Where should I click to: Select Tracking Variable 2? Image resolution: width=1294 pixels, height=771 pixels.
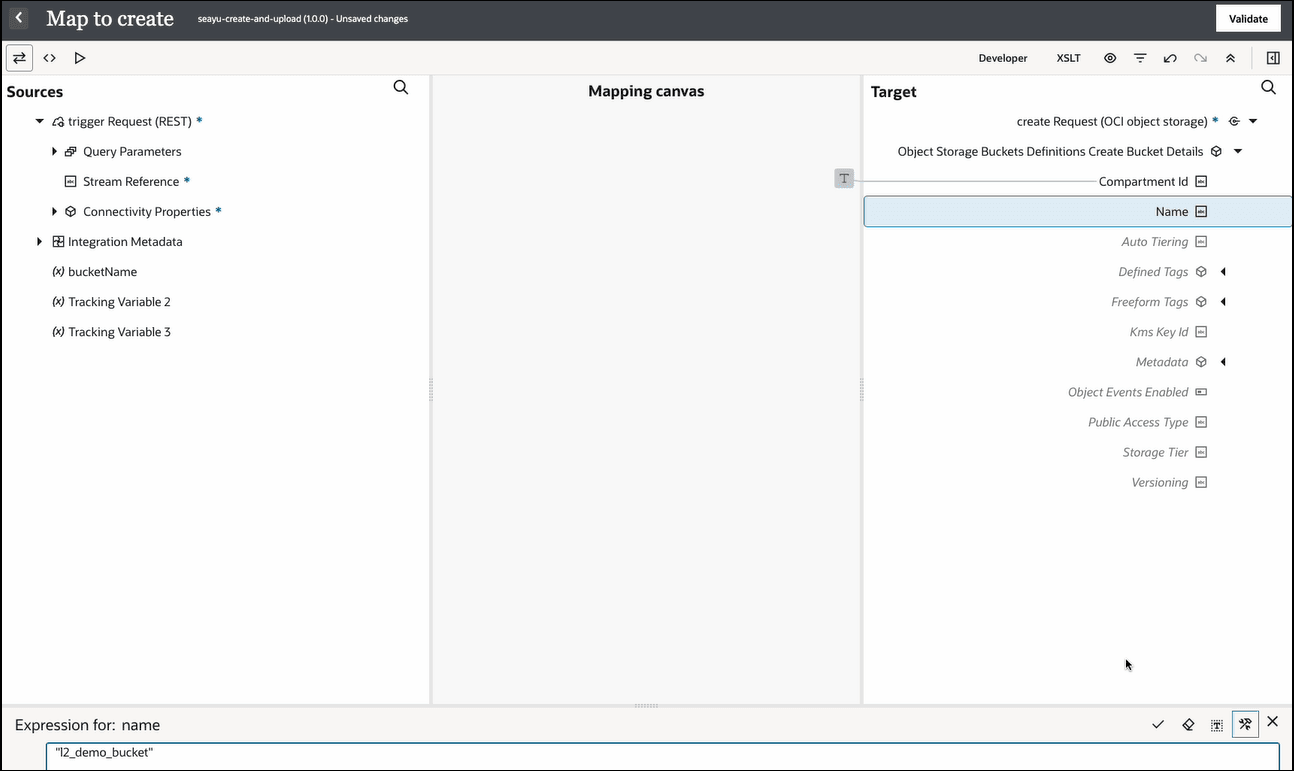(x=119, y=302)
